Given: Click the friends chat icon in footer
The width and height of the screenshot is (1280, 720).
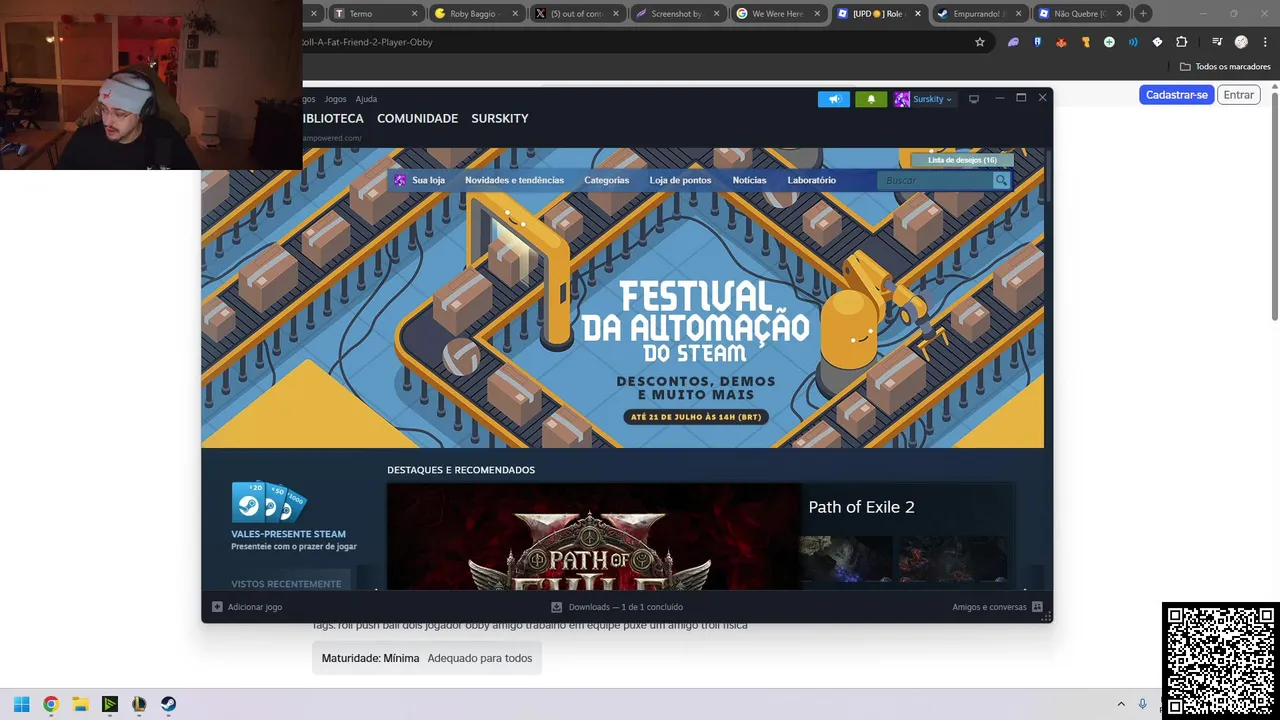Looking at the screenshot, I should (x=1037, y=607).
